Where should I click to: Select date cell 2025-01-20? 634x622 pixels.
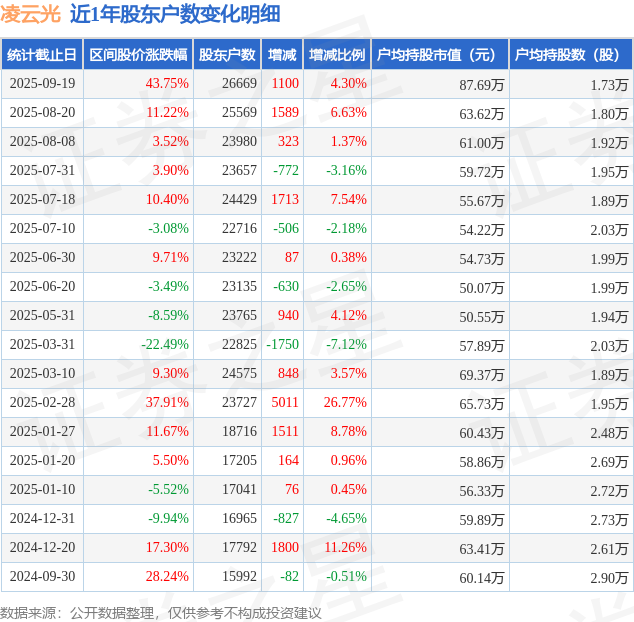42,460
